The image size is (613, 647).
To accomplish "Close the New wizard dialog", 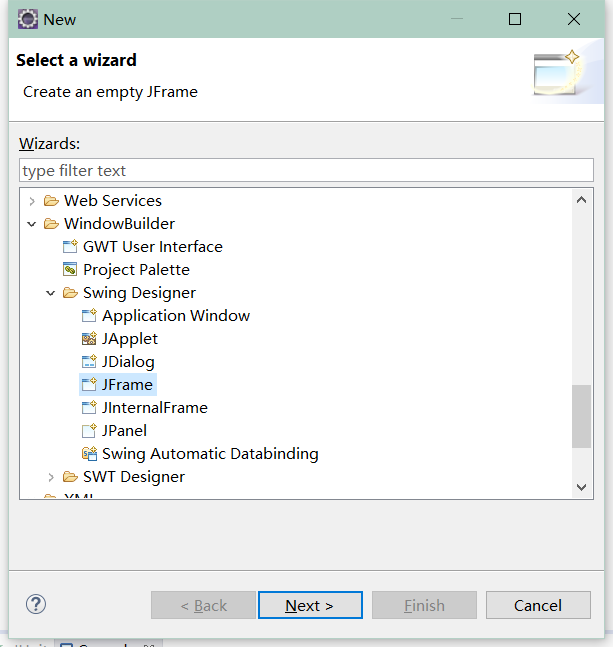I will click(573, 19).
